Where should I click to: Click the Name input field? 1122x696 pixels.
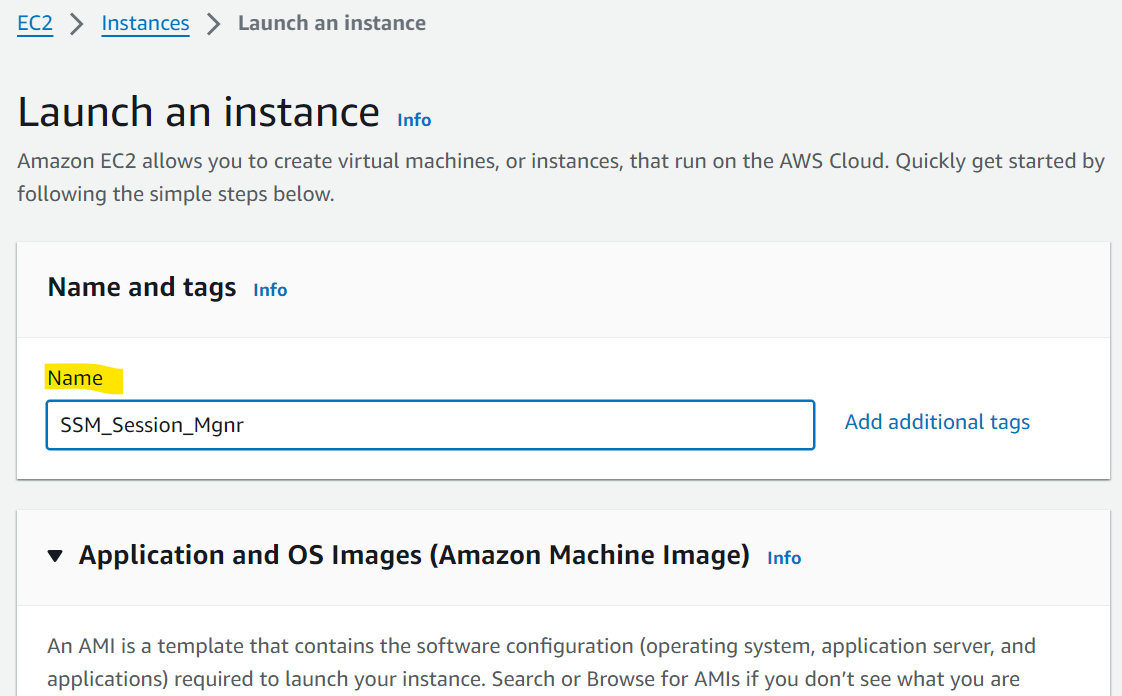point(430,425)
